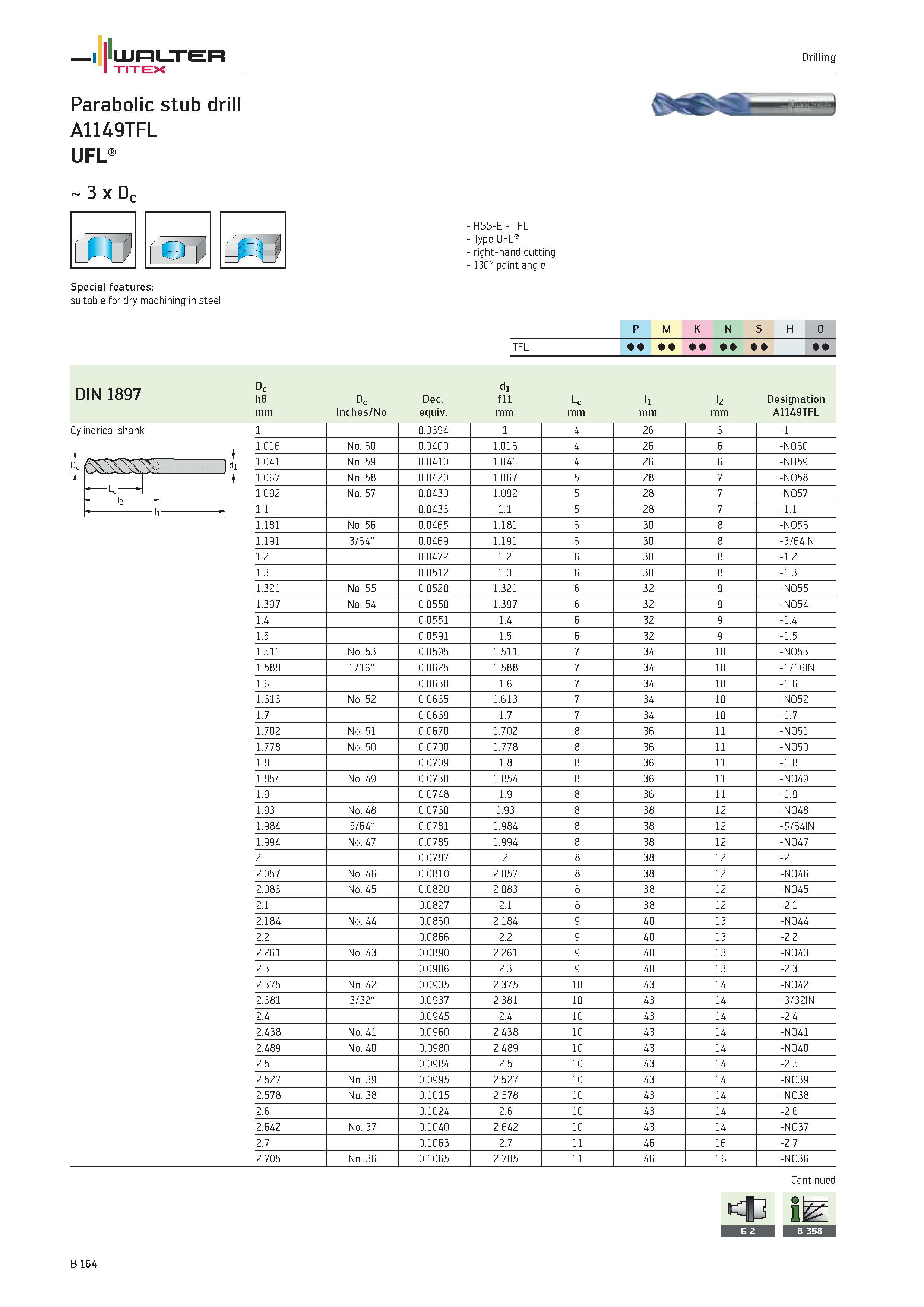Click the "Dc h8 mm" column header
The image size is (924, 1307).
pyautogui.click(x=263, y=399)
